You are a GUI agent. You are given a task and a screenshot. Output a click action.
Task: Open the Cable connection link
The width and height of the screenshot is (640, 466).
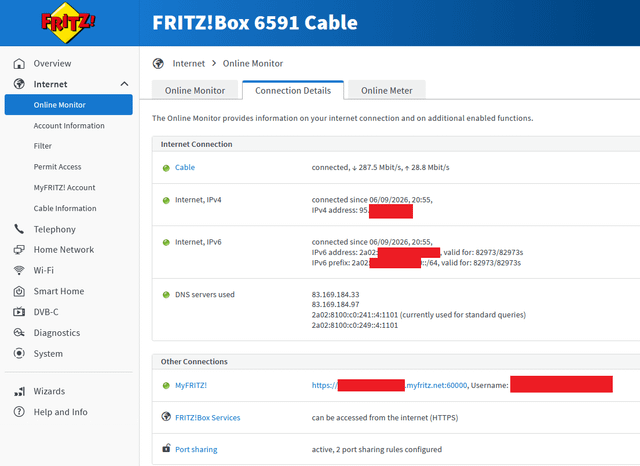pyautogui.click(x=185, y=167)
